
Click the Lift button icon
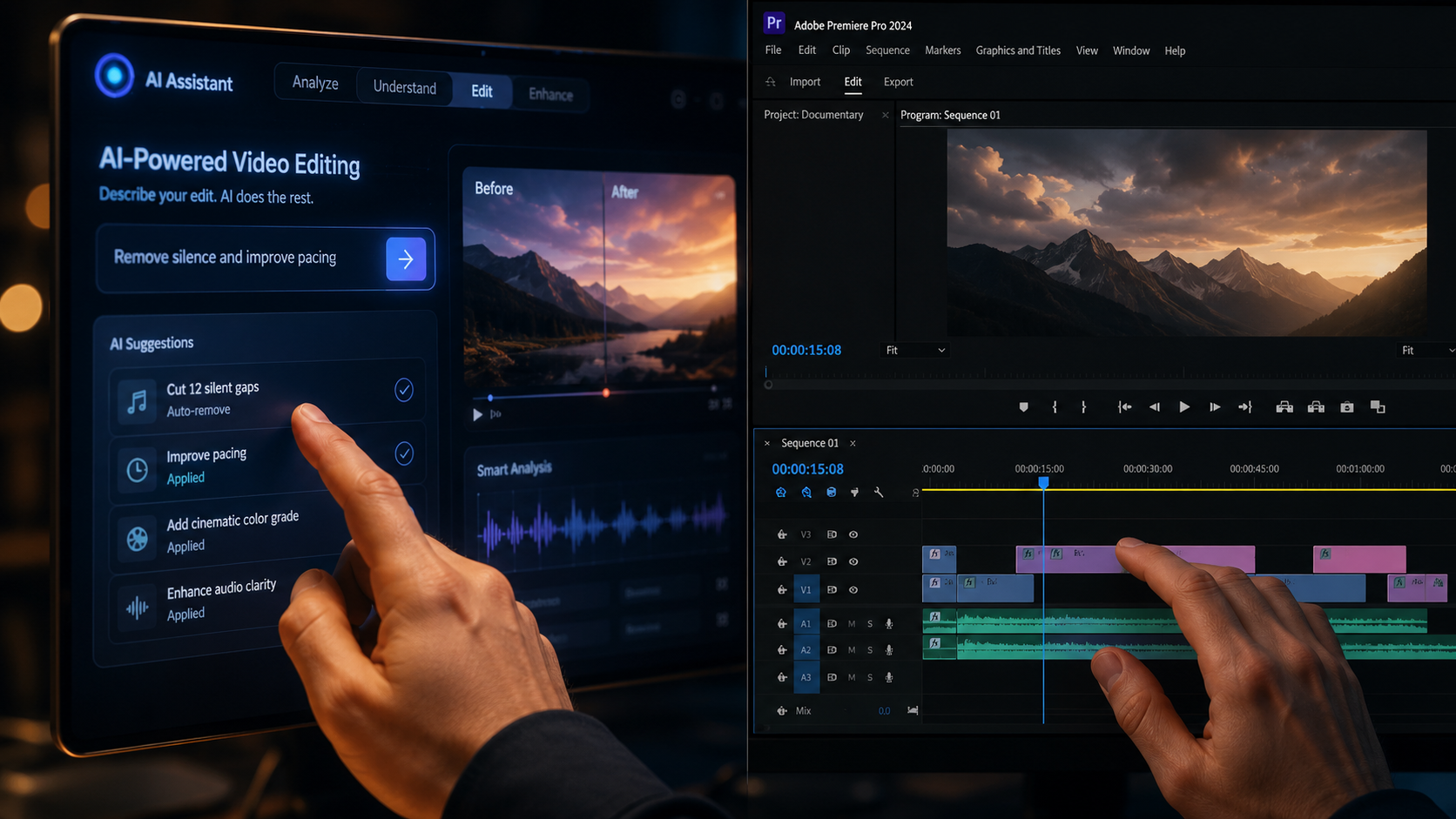(x=1284, y=406)
